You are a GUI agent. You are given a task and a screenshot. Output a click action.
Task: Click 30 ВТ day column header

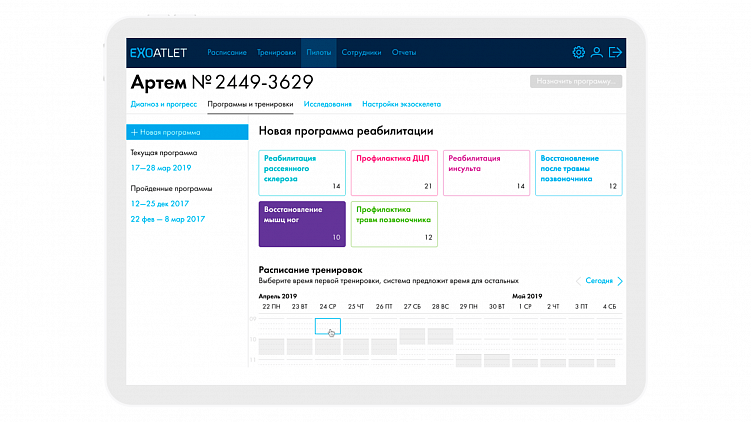(497, 307)
